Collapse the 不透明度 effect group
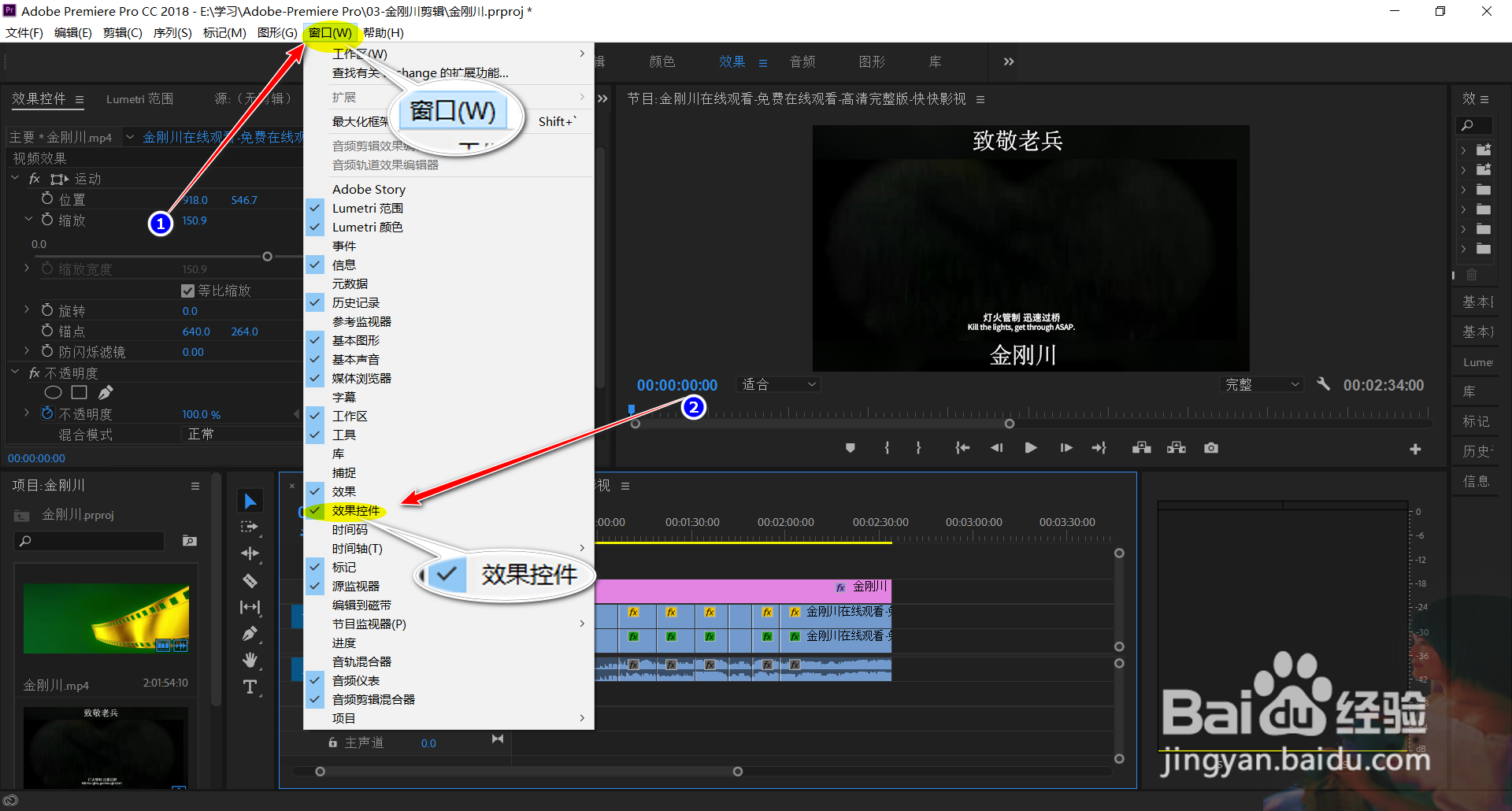Screen dimensions: 1512x811 (15, 372)
